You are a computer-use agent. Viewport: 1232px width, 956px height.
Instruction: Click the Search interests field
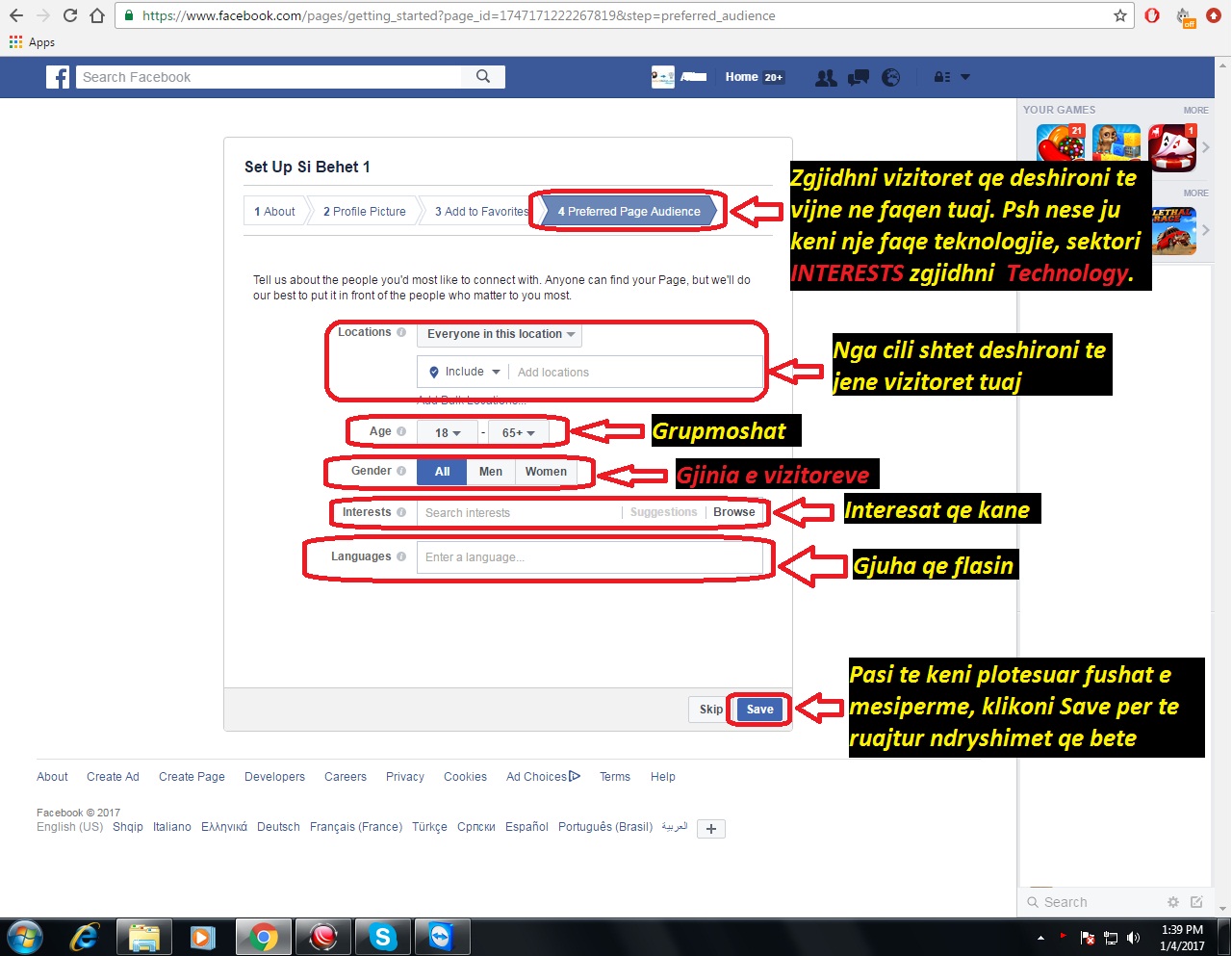click(520, 513)
